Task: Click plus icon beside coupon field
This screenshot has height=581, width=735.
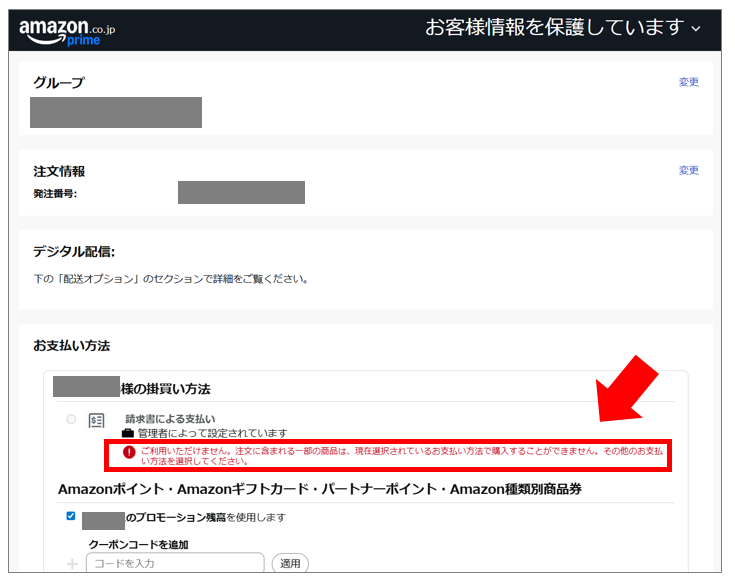Action: [72, 564]
